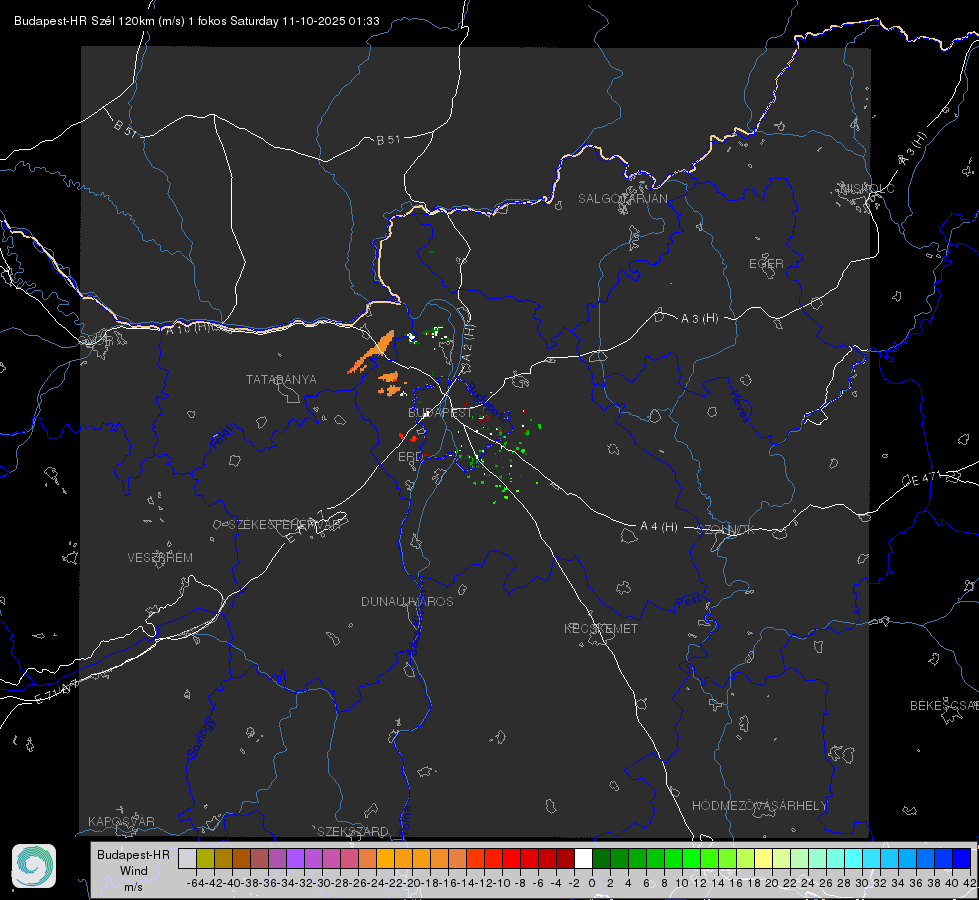Click the 'Somogy' county label
The height and width of the screenshot is (900, 979).
click(200, 738)
